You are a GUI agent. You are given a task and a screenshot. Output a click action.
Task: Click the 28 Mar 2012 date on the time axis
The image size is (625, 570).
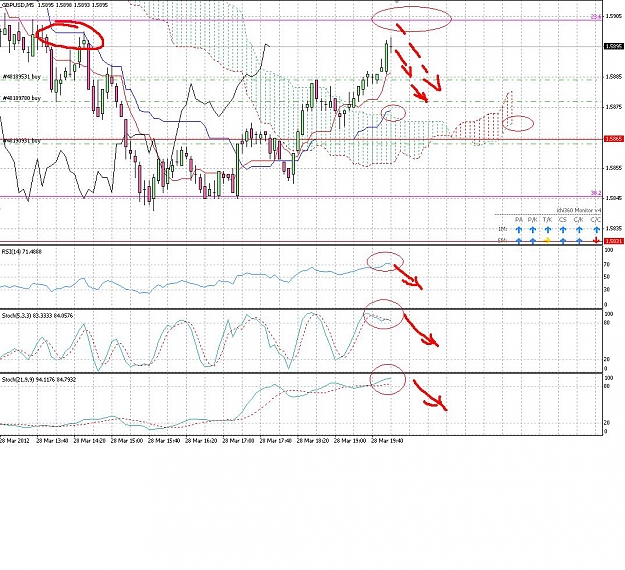15,440
